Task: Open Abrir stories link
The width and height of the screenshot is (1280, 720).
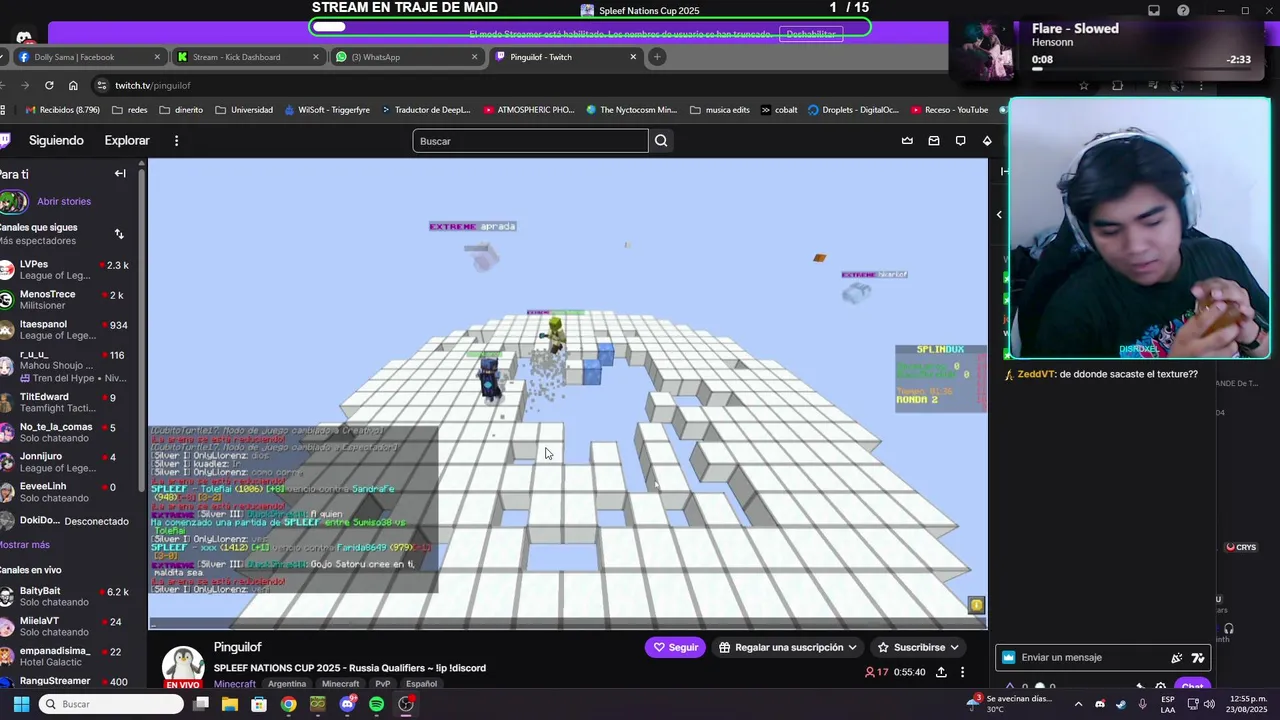Action: (x=64, y=202)
